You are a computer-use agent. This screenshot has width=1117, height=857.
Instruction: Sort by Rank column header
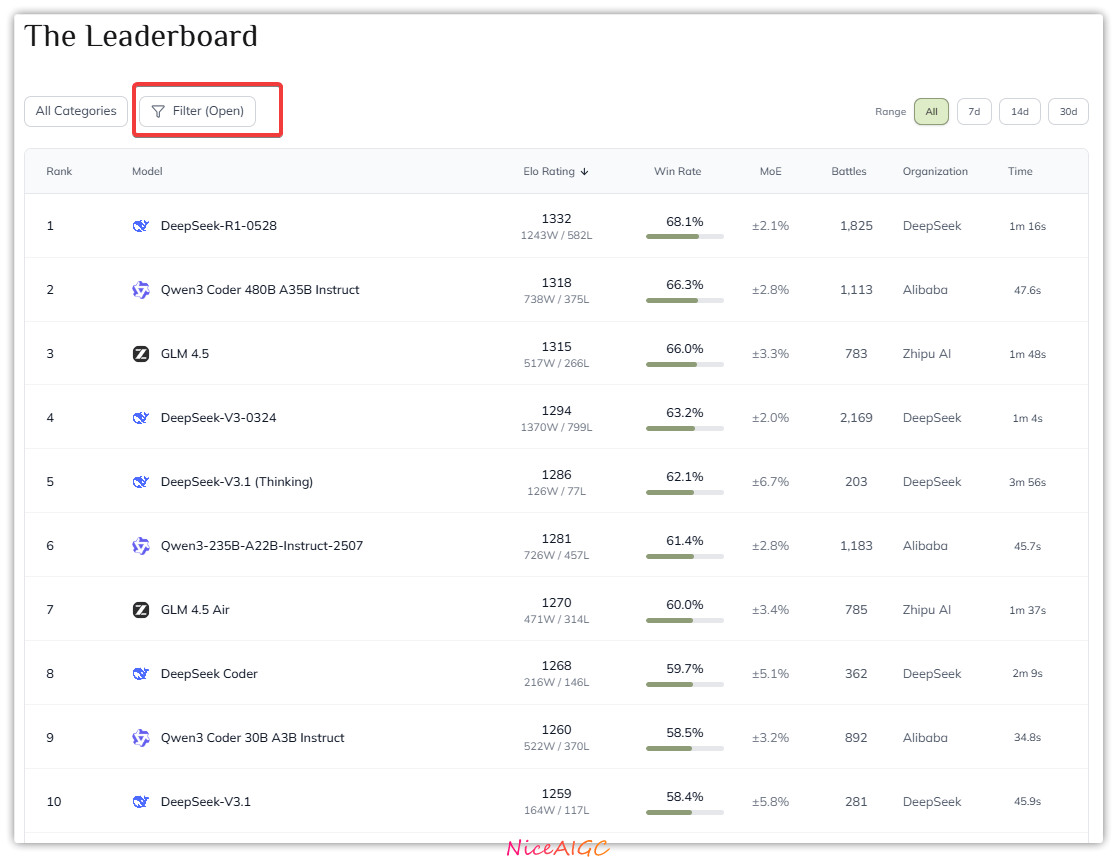point(59,172)
